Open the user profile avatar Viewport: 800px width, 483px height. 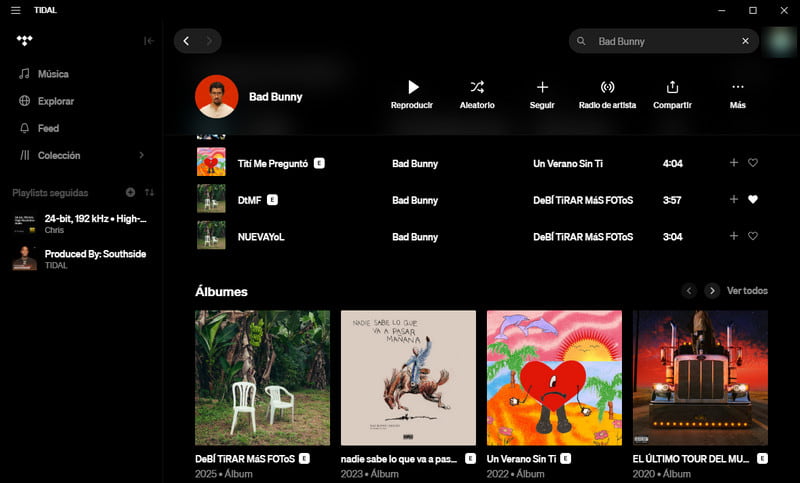780,41
